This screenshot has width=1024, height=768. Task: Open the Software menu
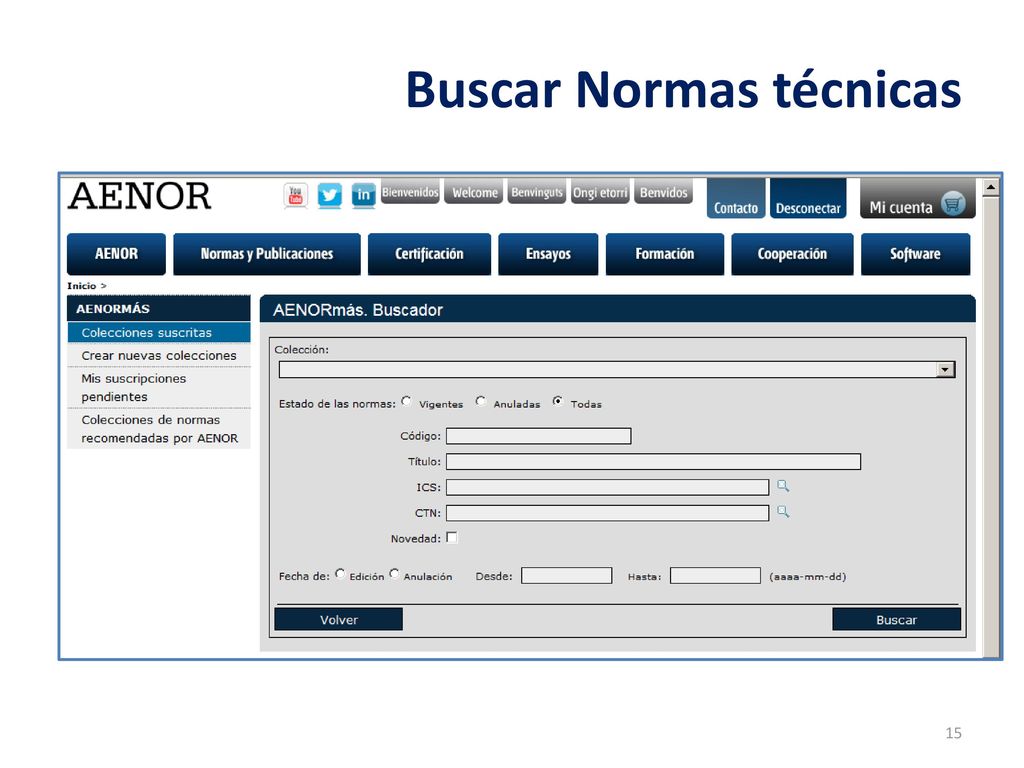coord(916,254)
